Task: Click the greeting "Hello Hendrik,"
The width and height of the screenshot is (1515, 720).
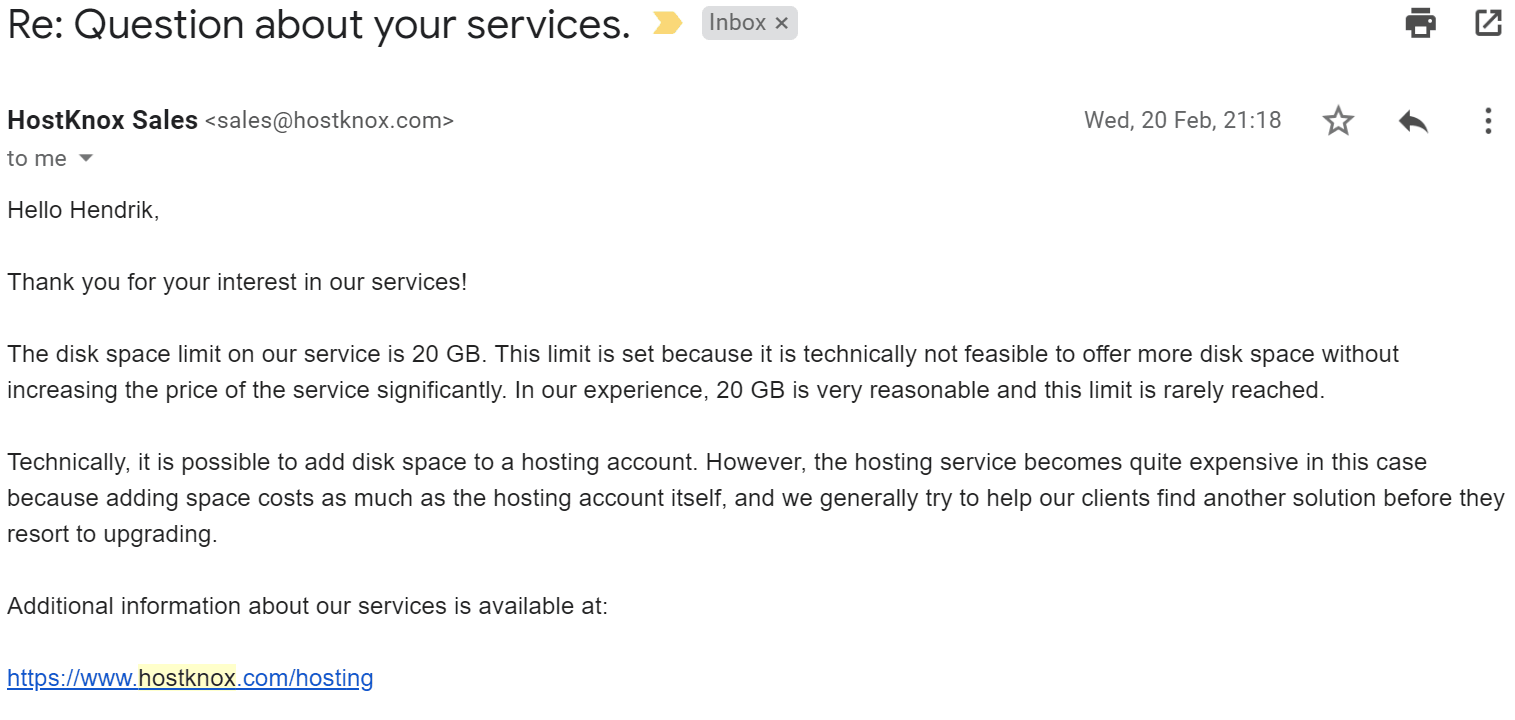Action: click(x=83, y=210)
